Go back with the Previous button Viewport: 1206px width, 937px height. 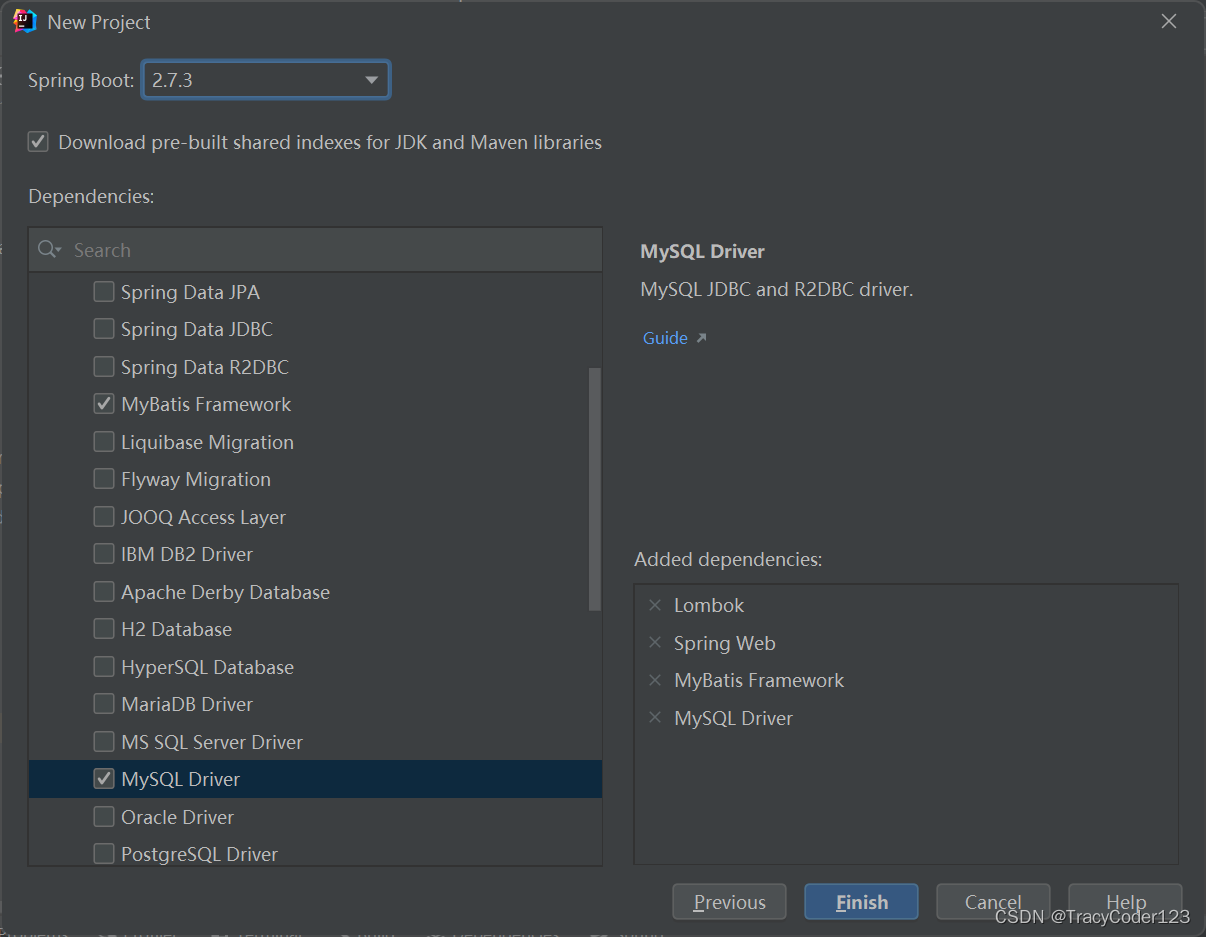click(x=729, y=902)
